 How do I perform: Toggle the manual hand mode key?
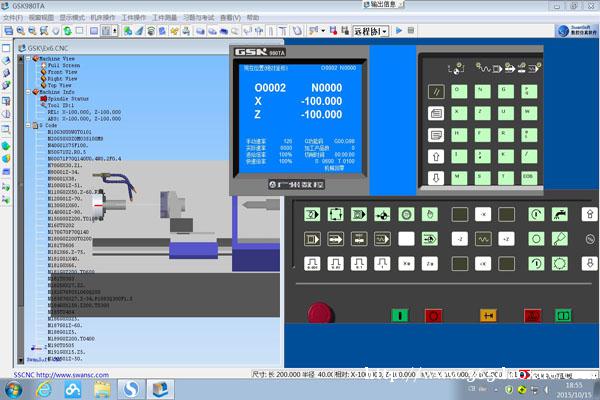pos(430,213)
